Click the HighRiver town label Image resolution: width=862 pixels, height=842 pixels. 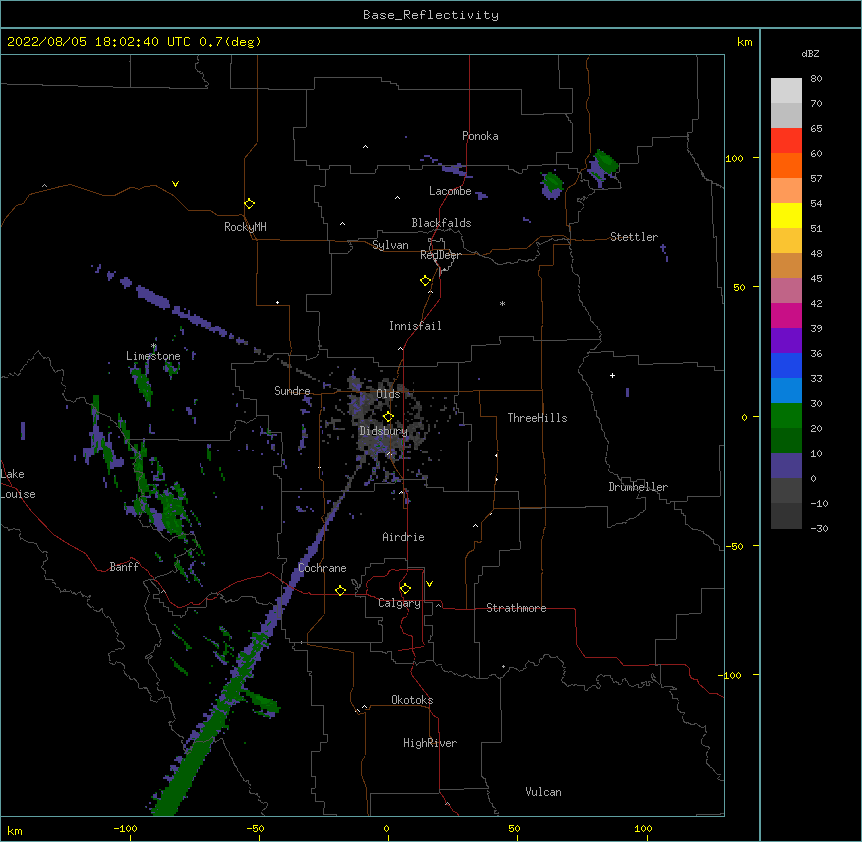click(x=430, y=743)
